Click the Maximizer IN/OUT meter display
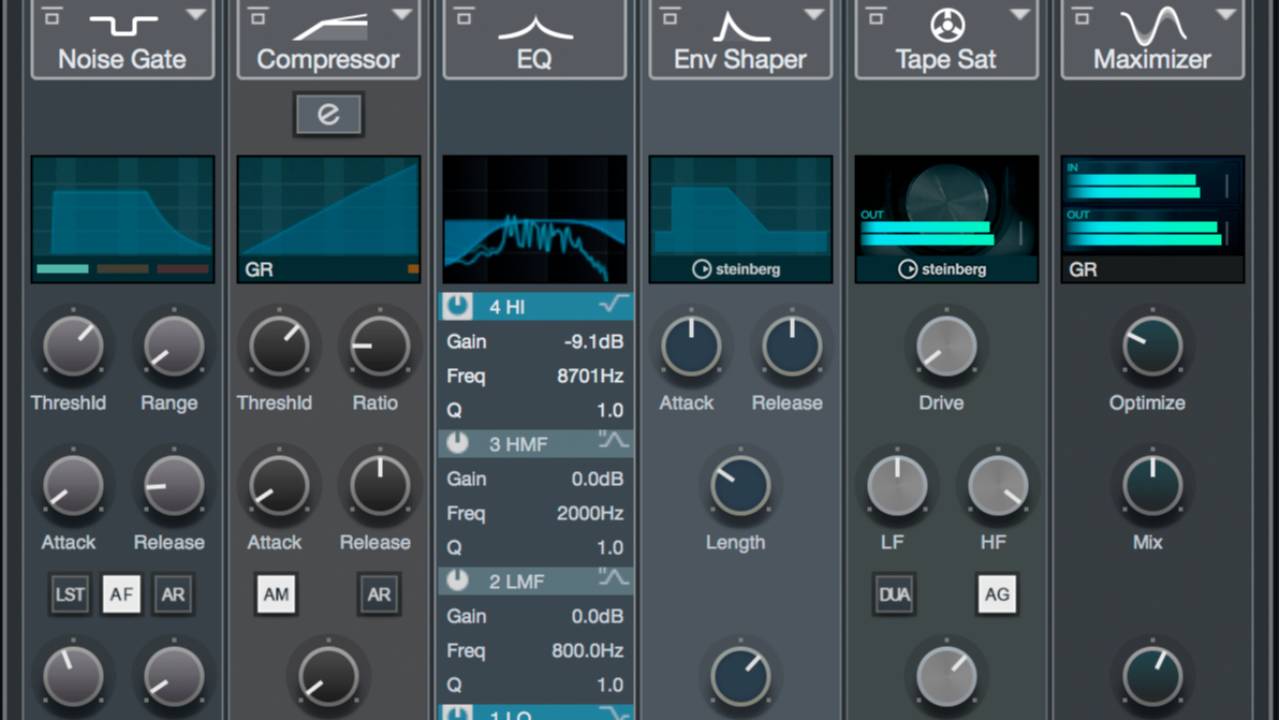The width and height of the screenshot is (1280, 720). tap(1152, 219)
